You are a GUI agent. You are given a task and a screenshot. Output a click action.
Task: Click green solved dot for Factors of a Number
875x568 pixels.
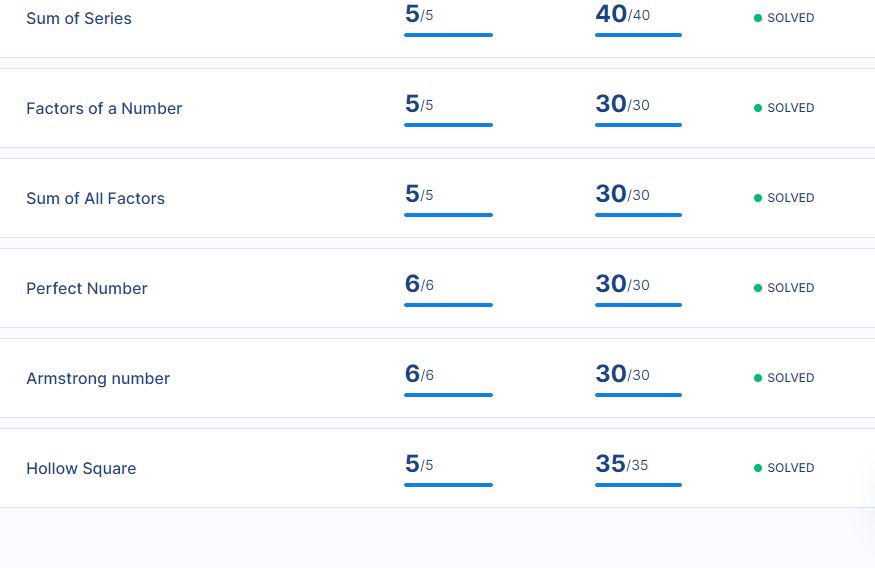758,108
